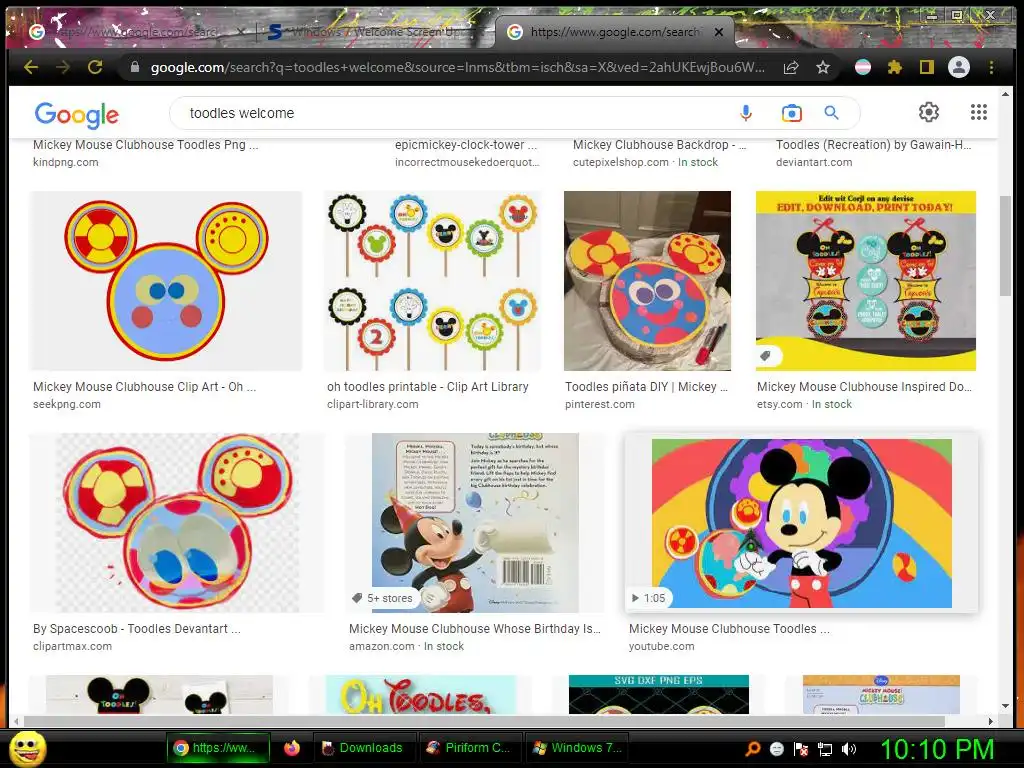Viewport: 1024px width, 768px height.
Task: Click By Spacescoob - Toodles Devantart link
Action: click(x=136, y=629)
